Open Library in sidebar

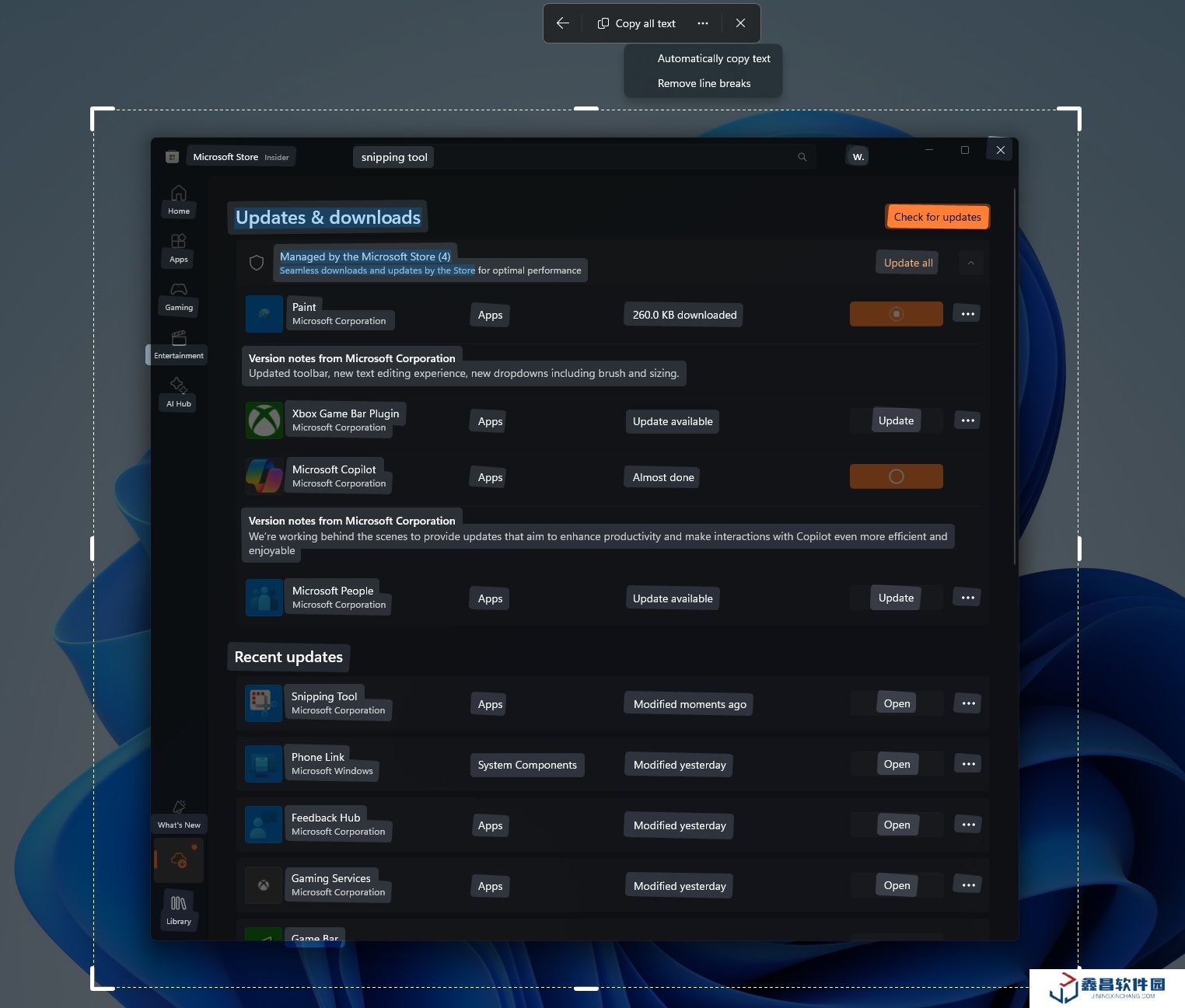[179, 909]
